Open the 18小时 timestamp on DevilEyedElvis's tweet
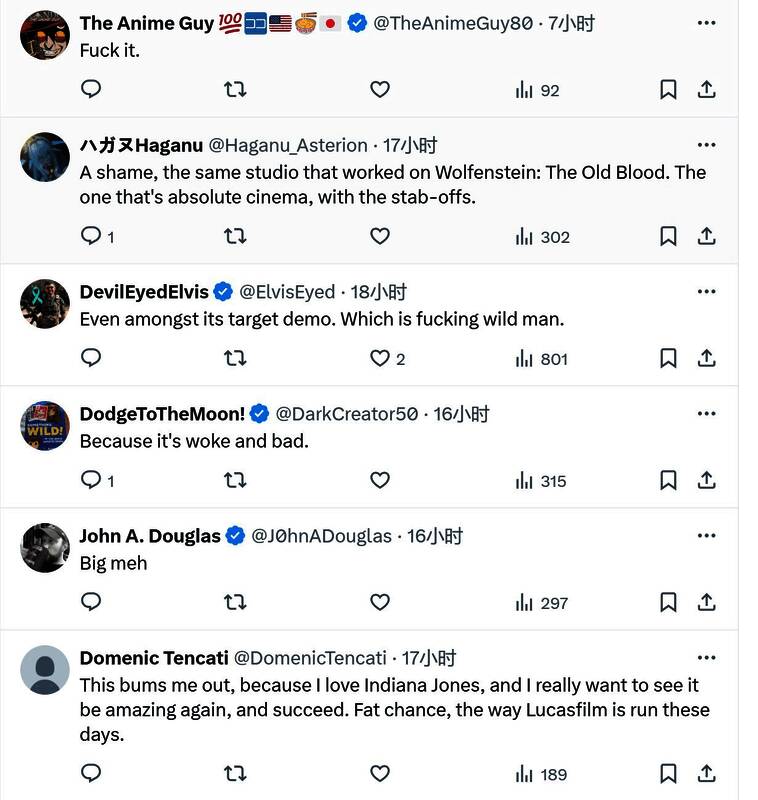This screenshot has height=800, width=758. point(378,292)
